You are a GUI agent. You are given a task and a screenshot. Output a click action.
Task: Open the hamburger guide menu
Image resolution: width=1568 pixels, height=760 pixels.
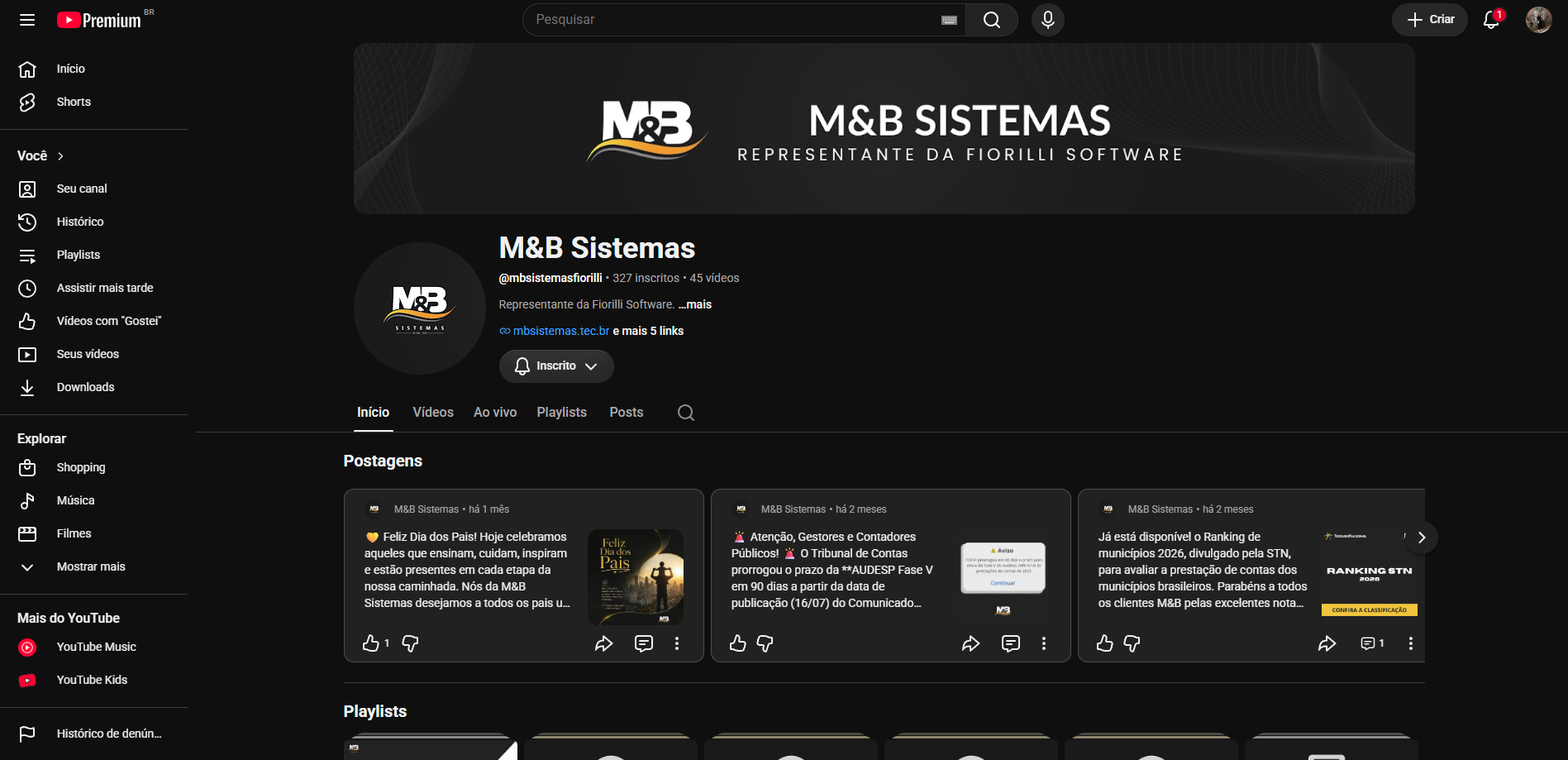tap(27, 20)
